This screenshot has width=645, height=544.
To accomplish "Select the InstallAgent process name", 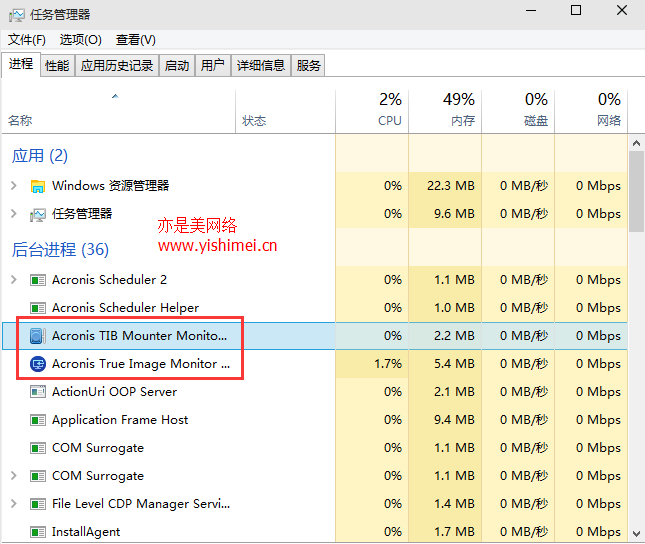I will (x=86, y=532).
